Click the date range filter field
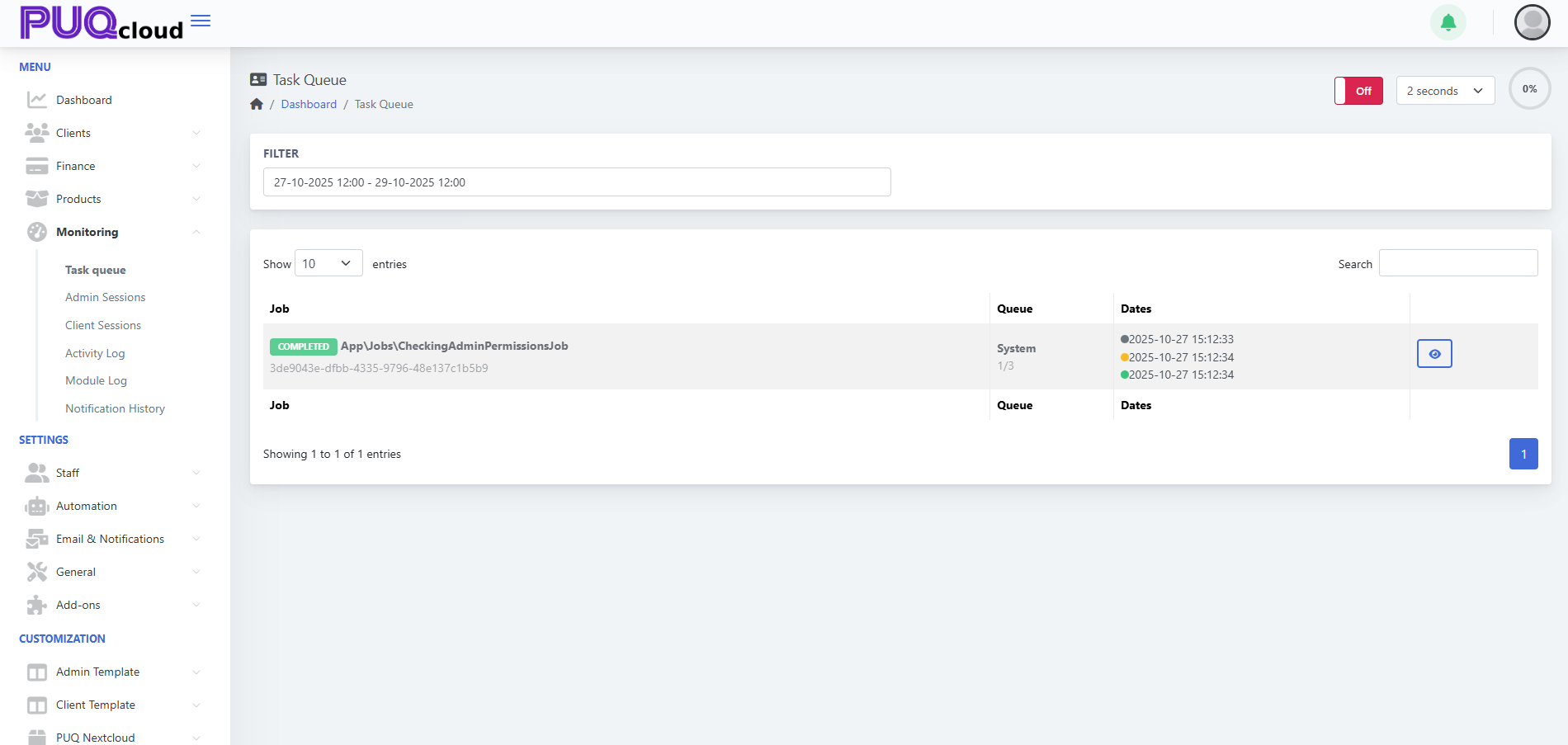The image size is (1568, 745). click(577, 182)
